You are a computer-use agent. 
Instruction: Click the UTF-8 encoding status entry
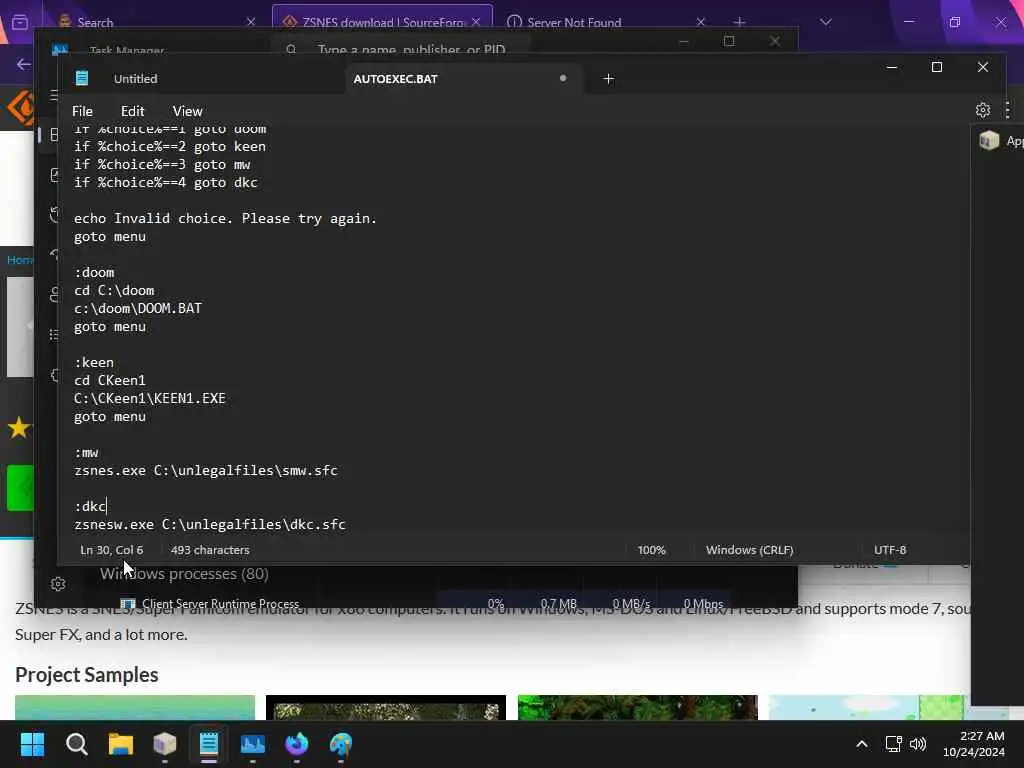[889, 550]
